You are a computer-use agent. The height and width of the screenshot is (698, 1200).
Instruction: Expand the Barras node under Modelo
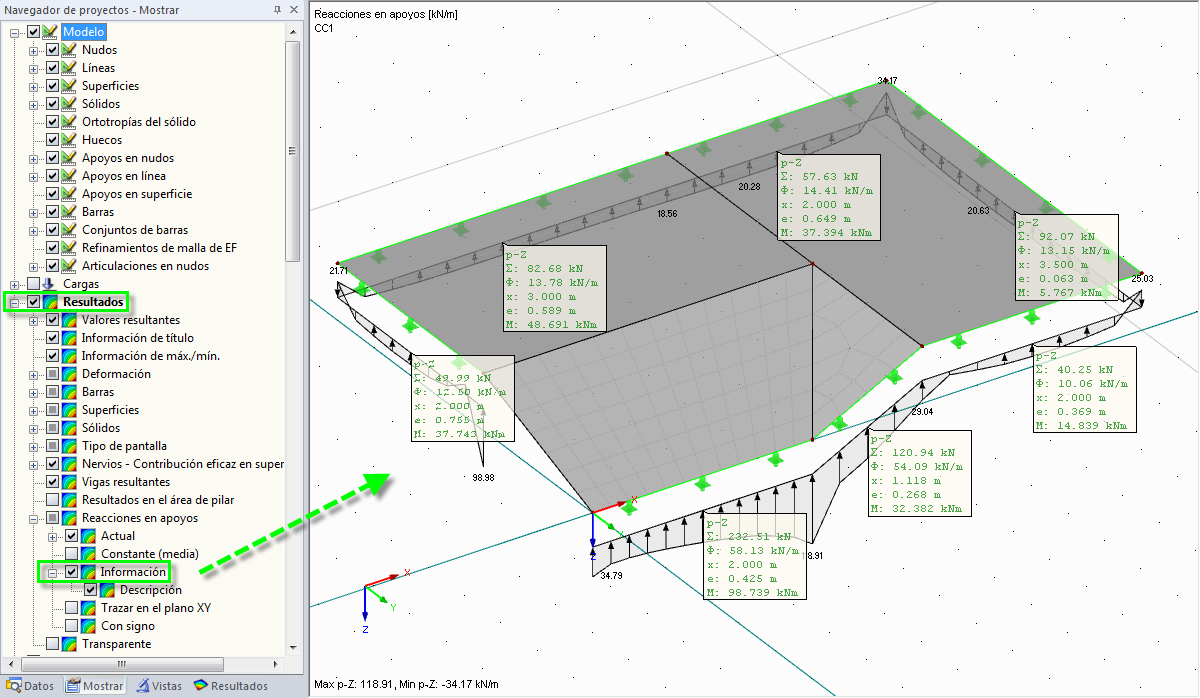coord(34,212)
